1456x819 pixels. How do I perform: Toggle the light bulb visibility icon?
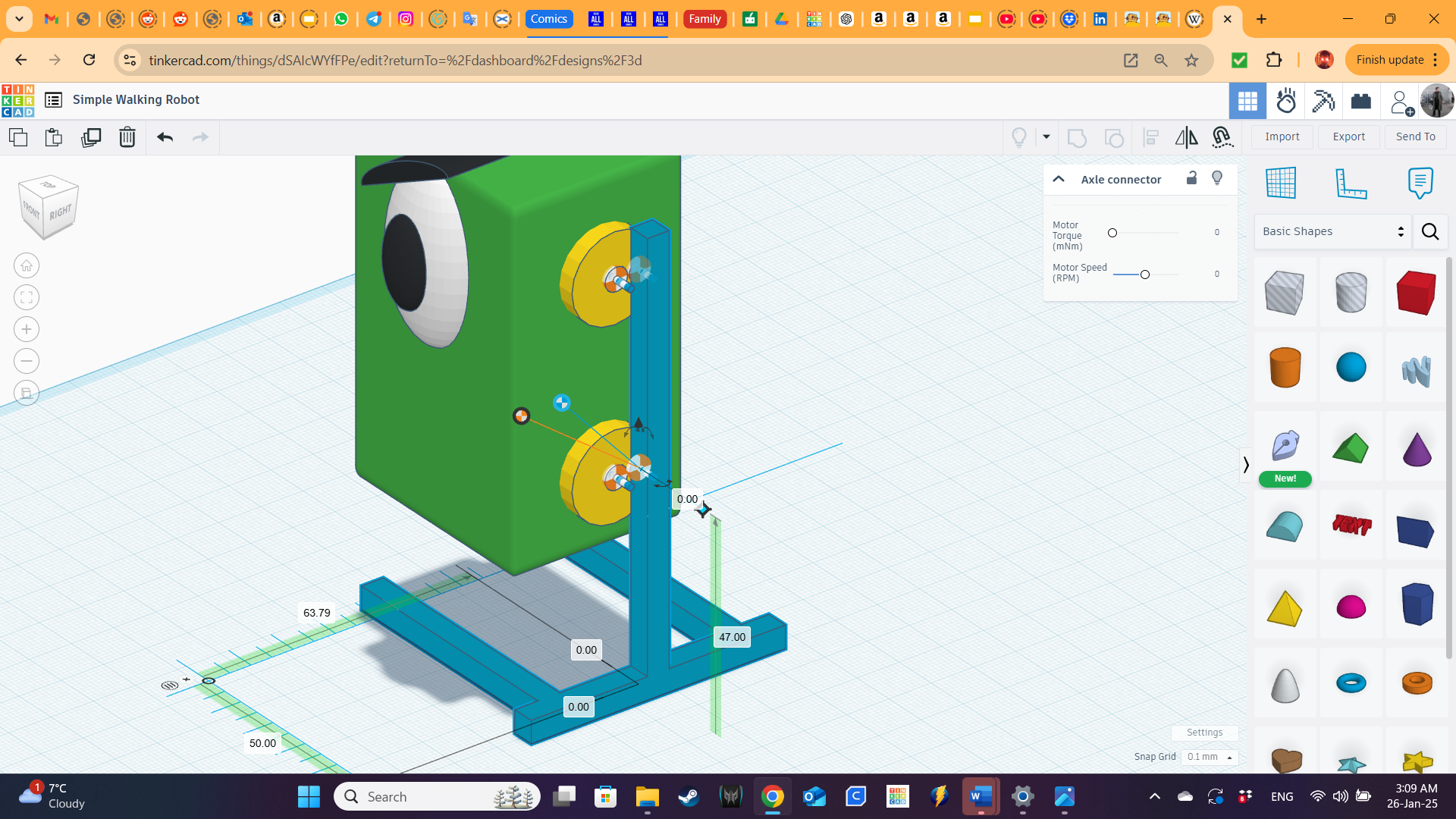pyautogui.click(x=1217, y=177)
